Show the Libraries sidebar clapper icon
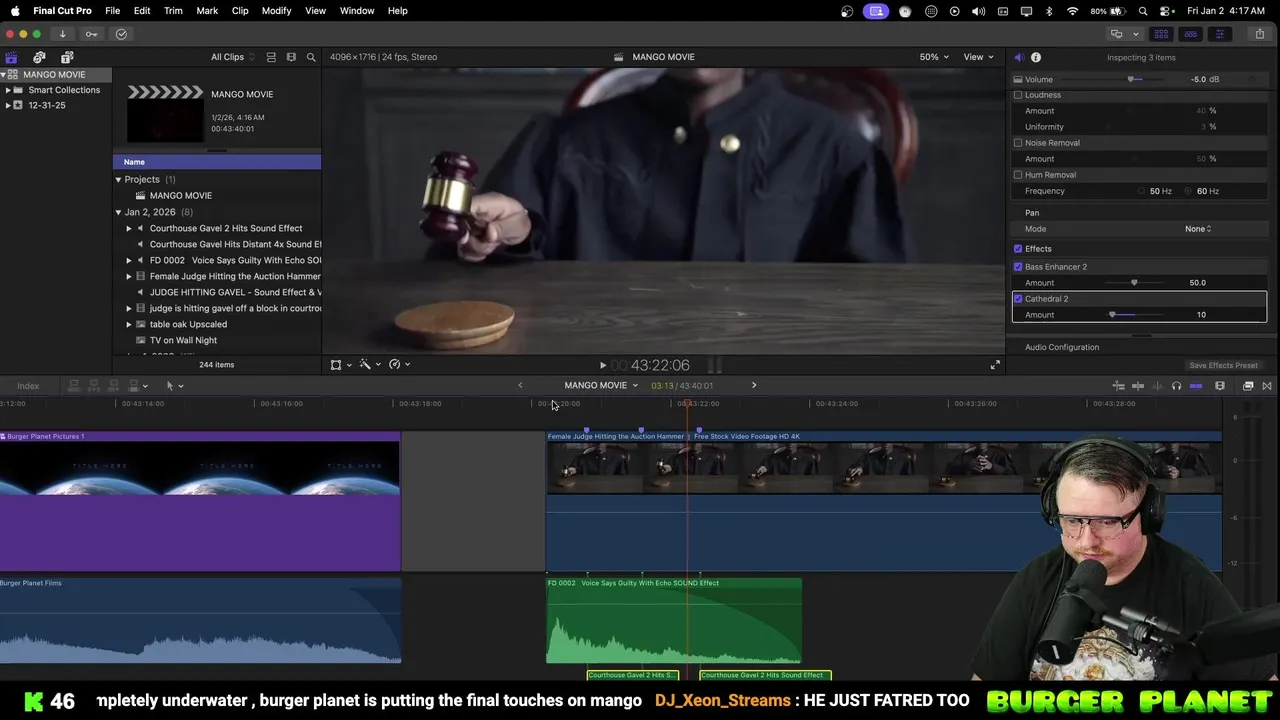 (x=11, y=57)
